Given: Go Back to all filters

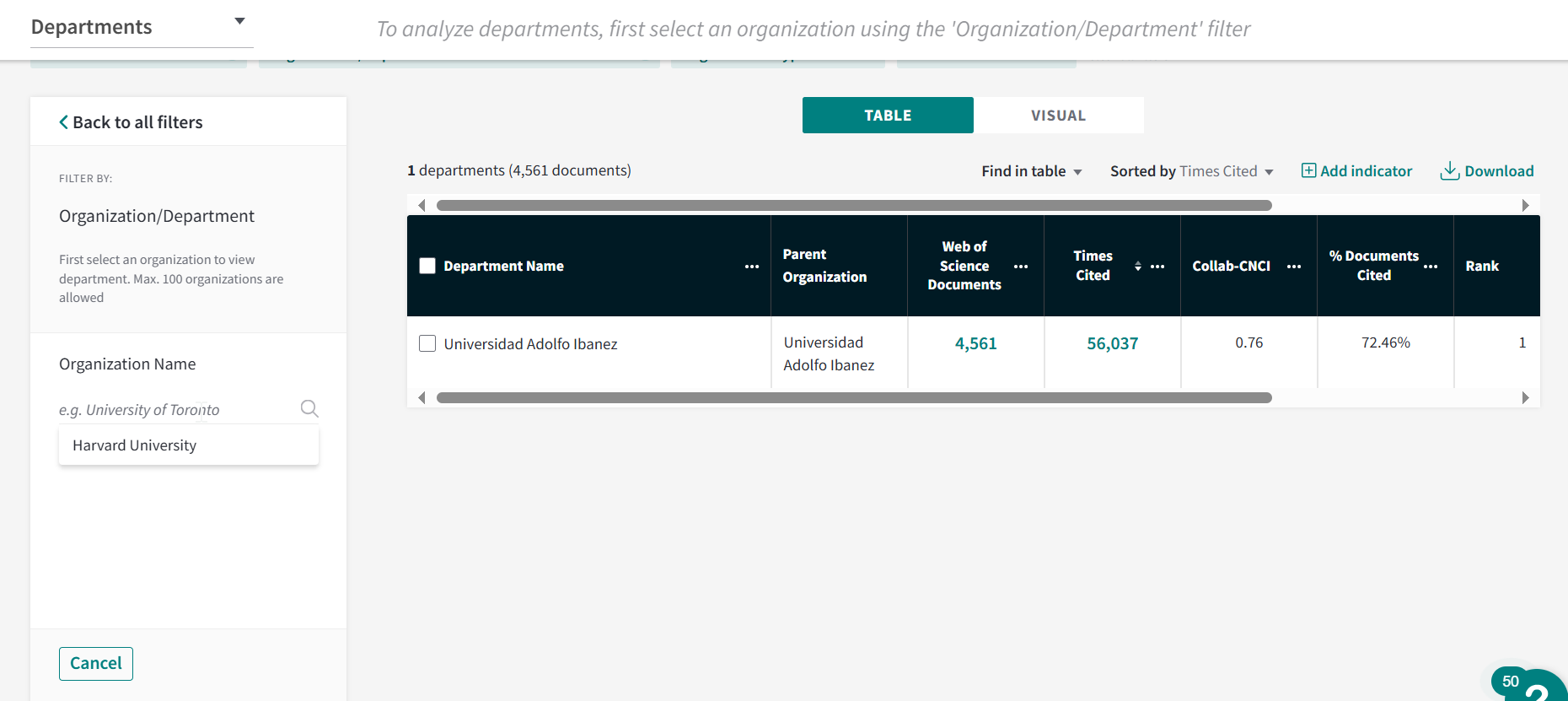Looking at the screenshot, I should [x=131, y=122].
